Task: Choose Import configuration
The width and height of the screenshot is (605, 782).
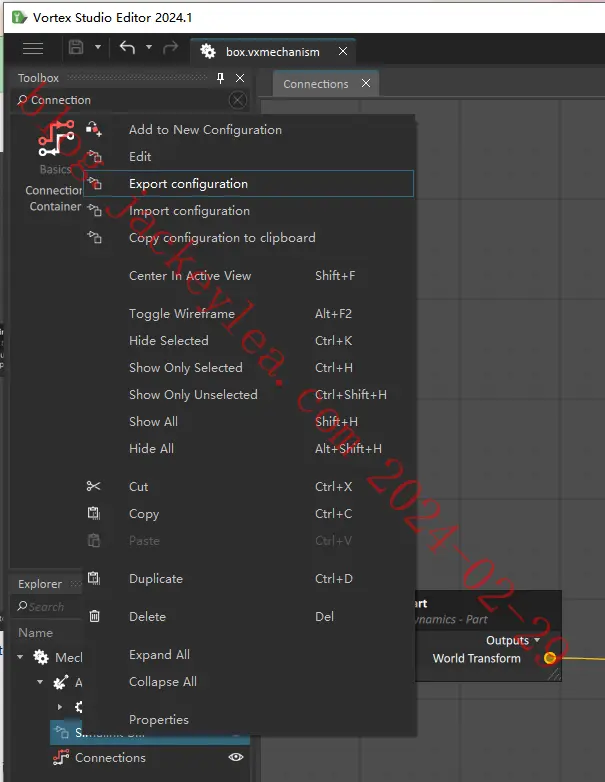Action: coord(248,210)
